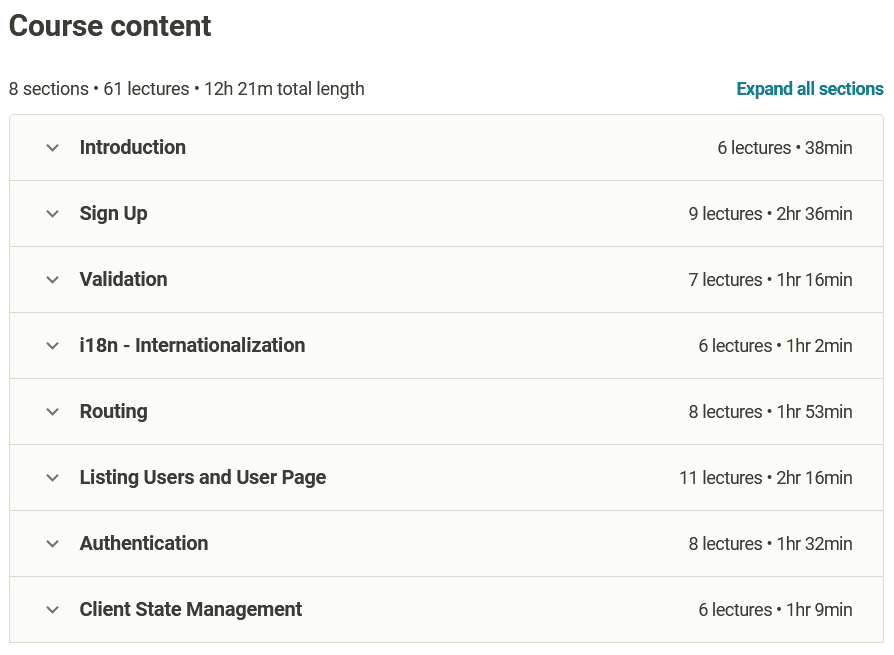The width and height of the screenshot is (894, 655).
Task: Expand the Validation section title
Action: point(124,279)
